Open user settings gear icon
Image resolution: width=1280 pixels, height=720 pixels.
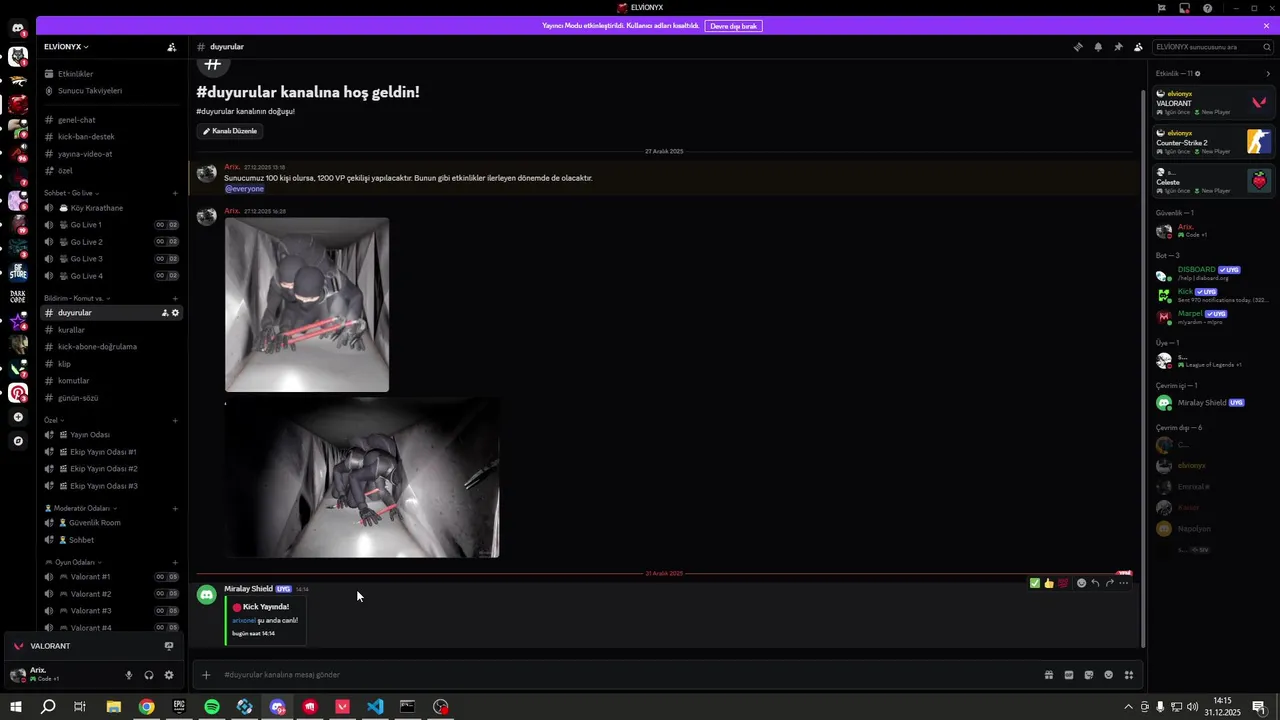(x=168, y=675)
